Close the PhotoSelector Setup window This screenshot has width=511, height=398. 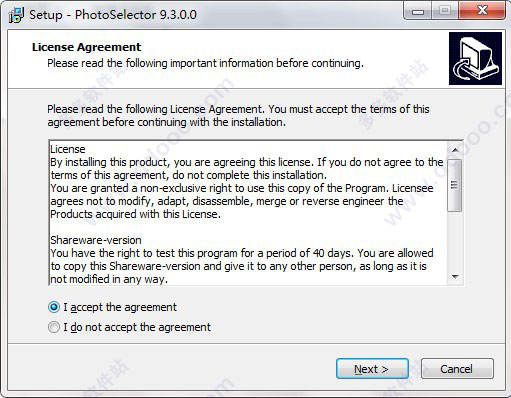pyautogui.click(x=482, y=11)
